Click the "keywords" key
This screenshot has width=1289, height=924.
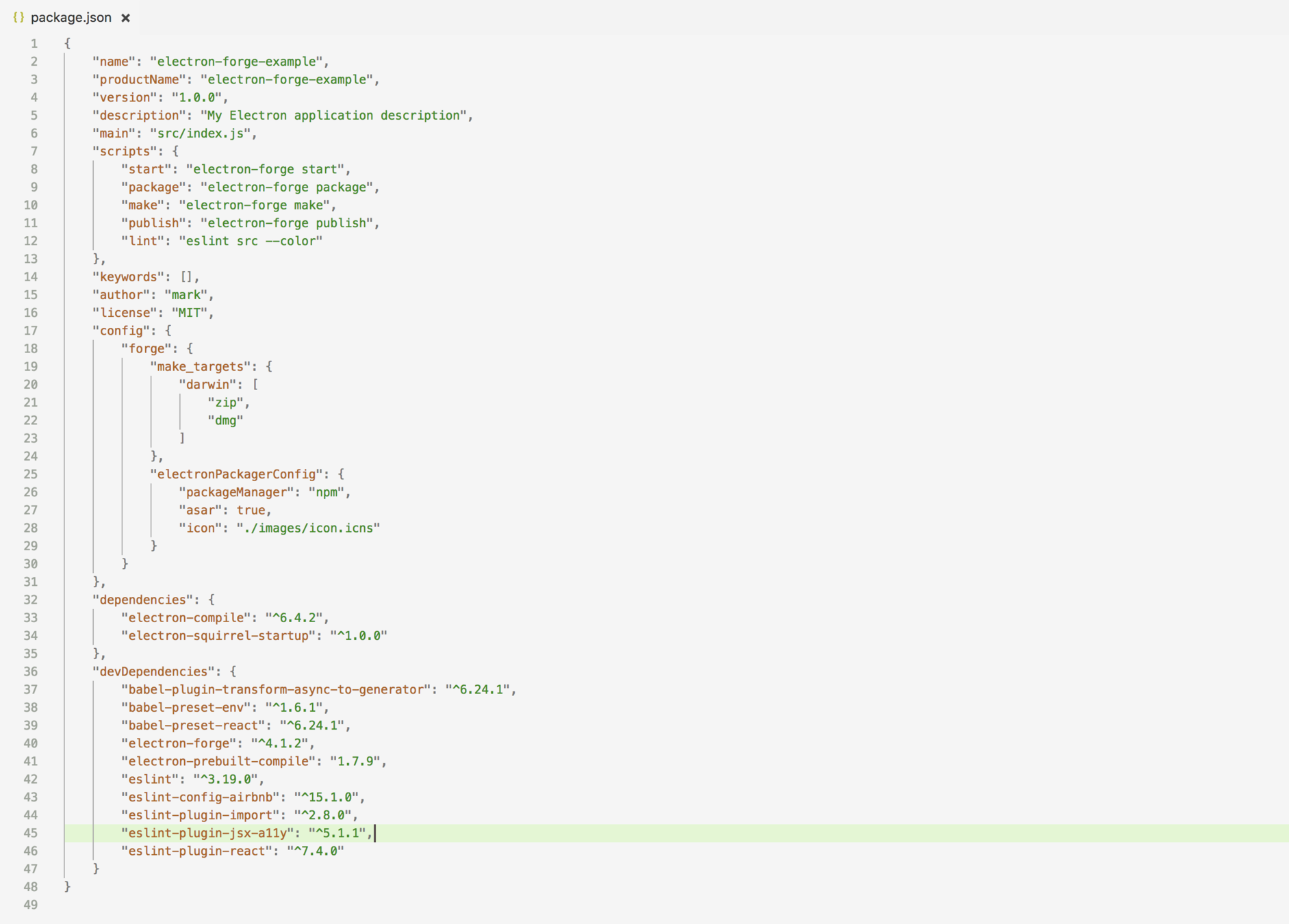tap(129, 277)
